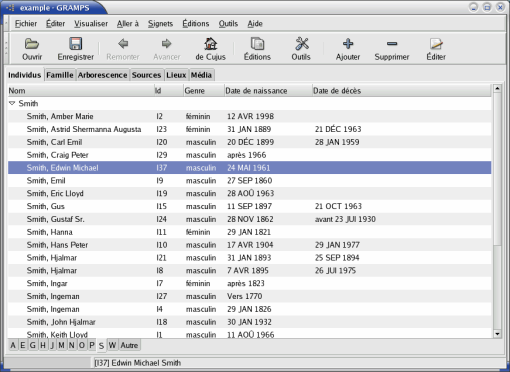Select the Autre alphabet tab
510x372 pixels.
pos(129,345)
